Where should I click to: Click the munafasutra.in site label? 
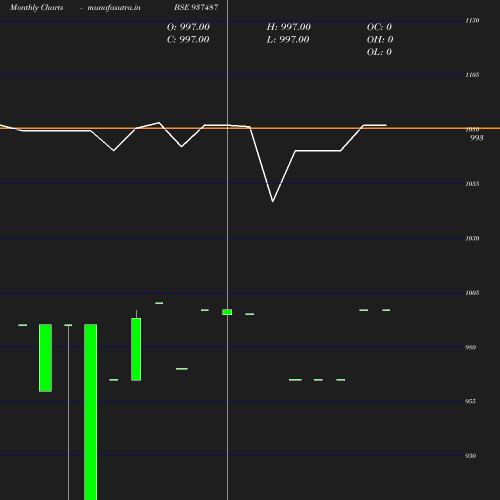click(x=114, y=8)
